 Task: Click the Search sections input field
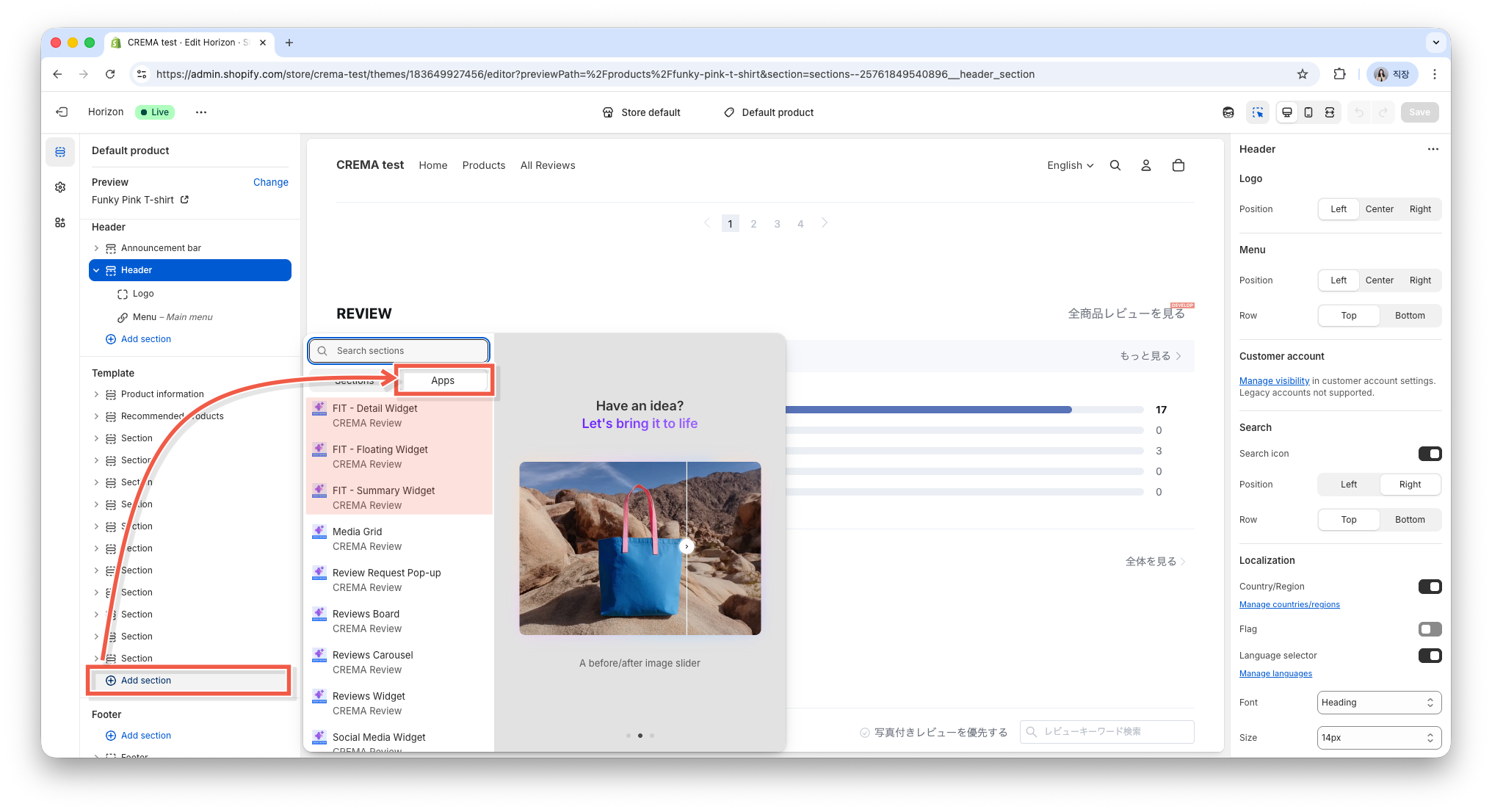click(x=398, y=350)
